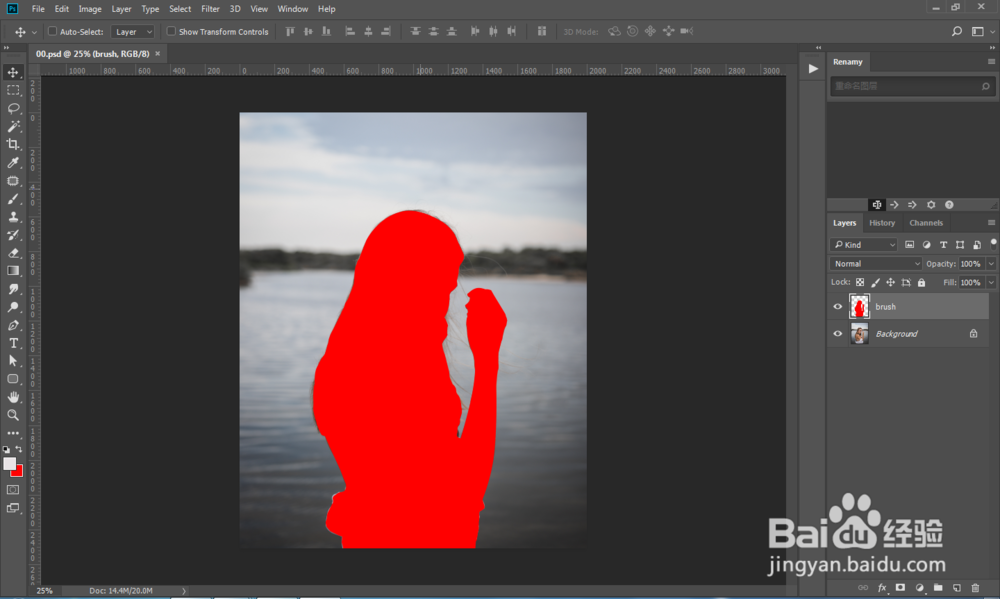Select the Eyedropper tool

tap(13, 163)
